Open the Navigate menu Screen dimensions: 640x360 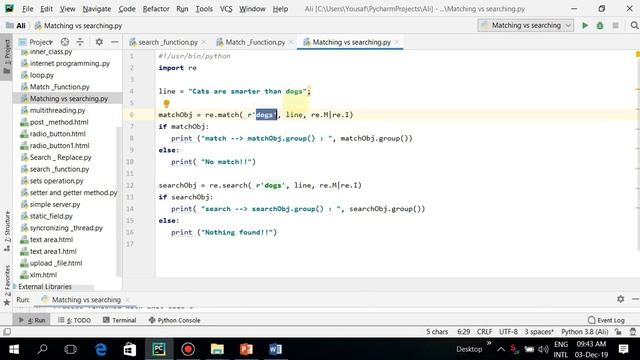click(x=97, y=9)
